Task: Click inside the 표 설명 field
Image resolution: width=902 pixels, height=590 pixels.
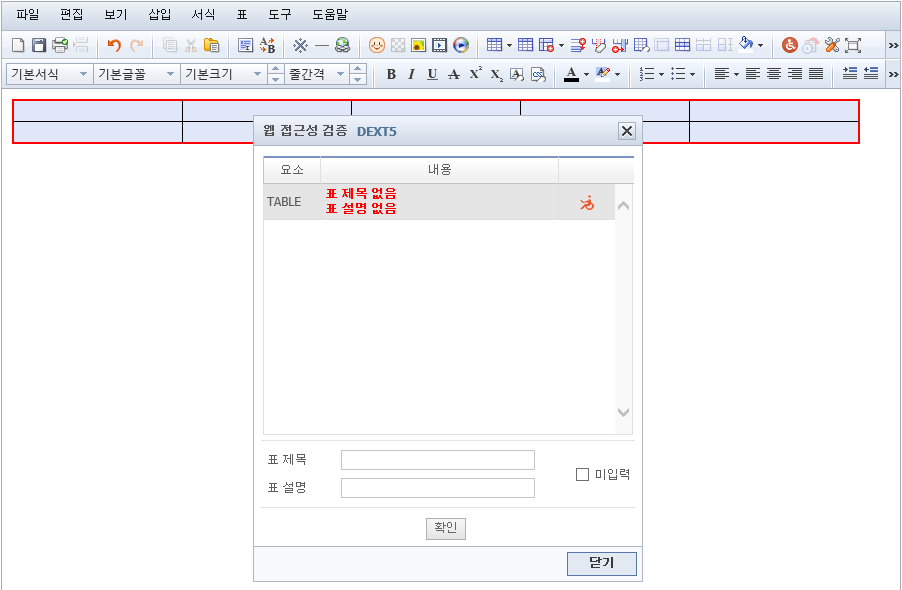Action: tap(438, 488)
